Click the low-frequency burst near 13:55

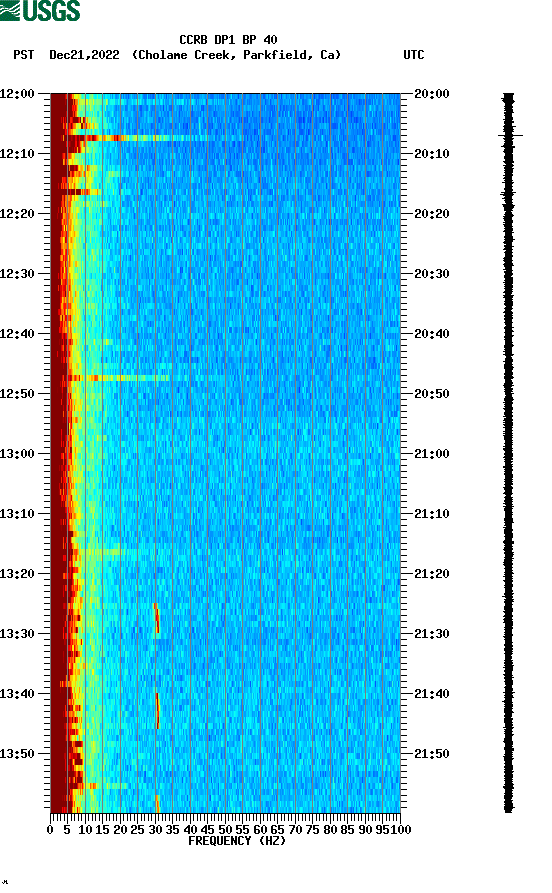83,786
